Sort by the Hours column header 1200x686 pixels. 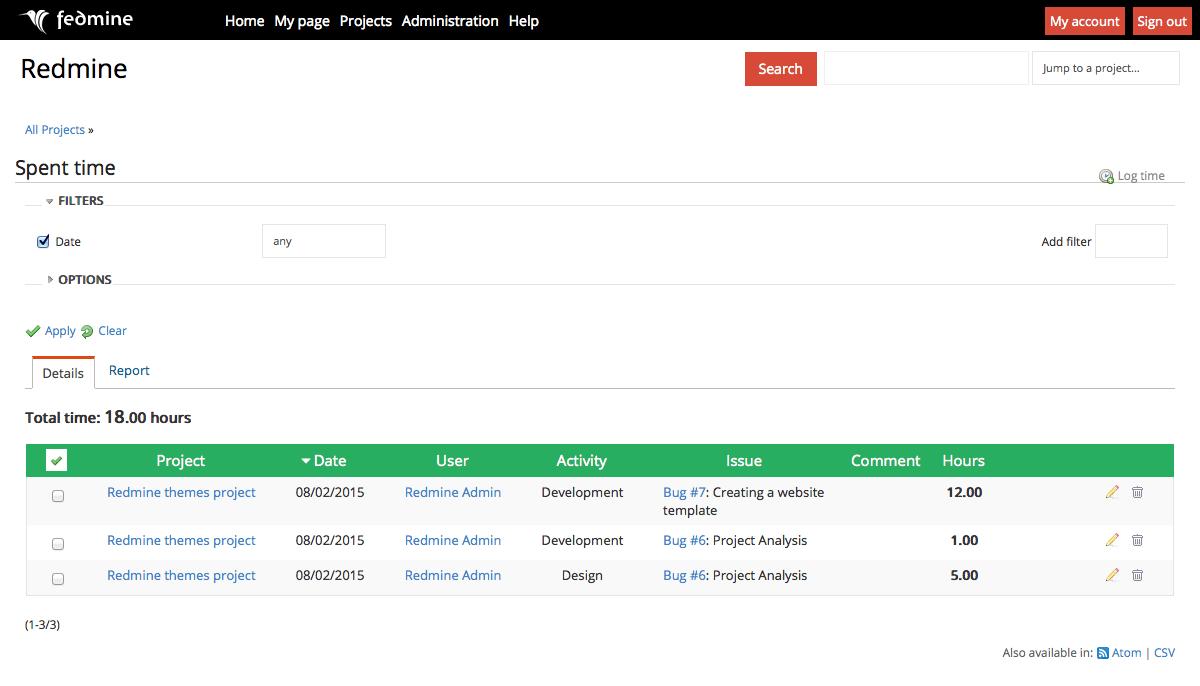(x=964, y=461)
